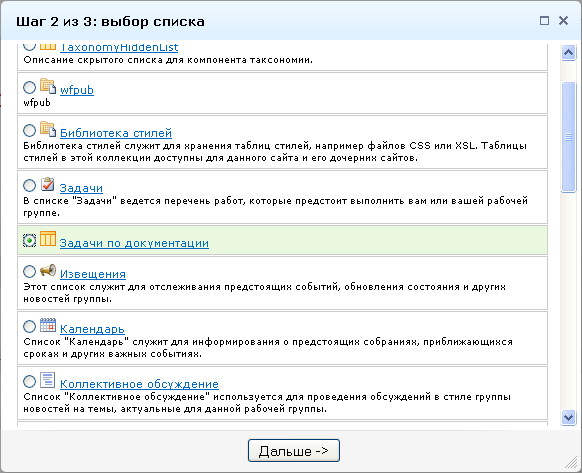582x473 pixels.
Task: Select the wfpub radio button
Action: (x=29, y=88)
